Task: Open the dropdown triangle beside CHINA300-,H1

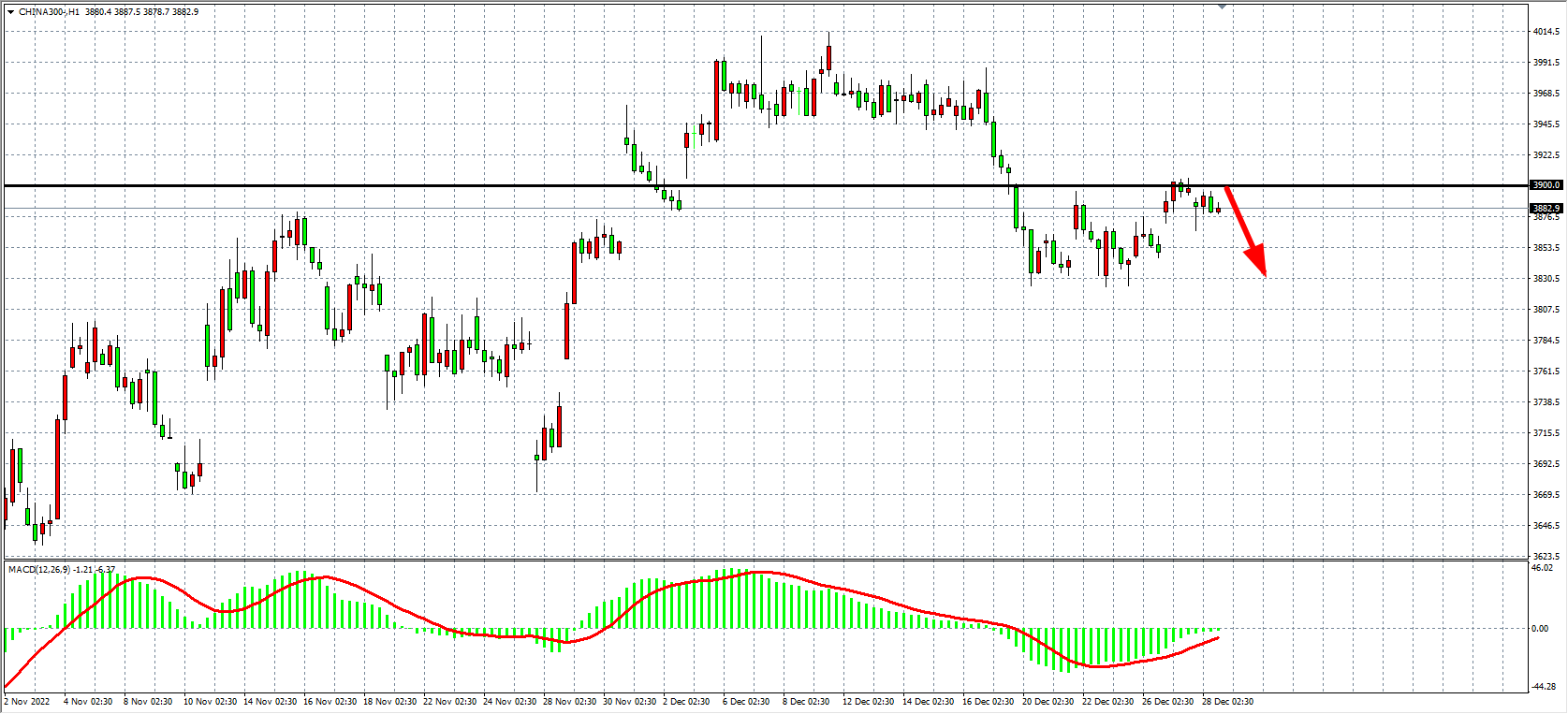Action: (10, 12)
